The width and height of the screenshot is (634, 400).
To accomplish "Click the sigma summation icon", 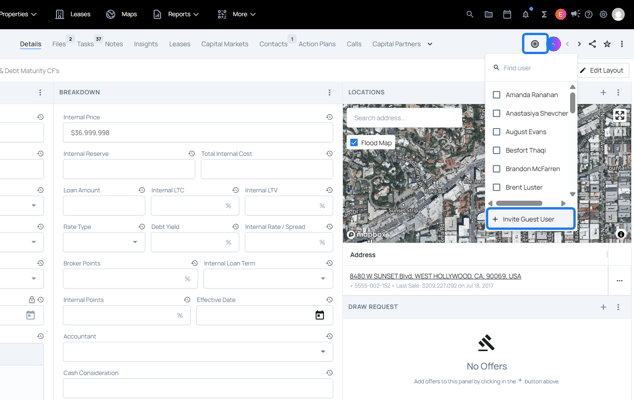I will pyautogui.click(x=544, y=15).
